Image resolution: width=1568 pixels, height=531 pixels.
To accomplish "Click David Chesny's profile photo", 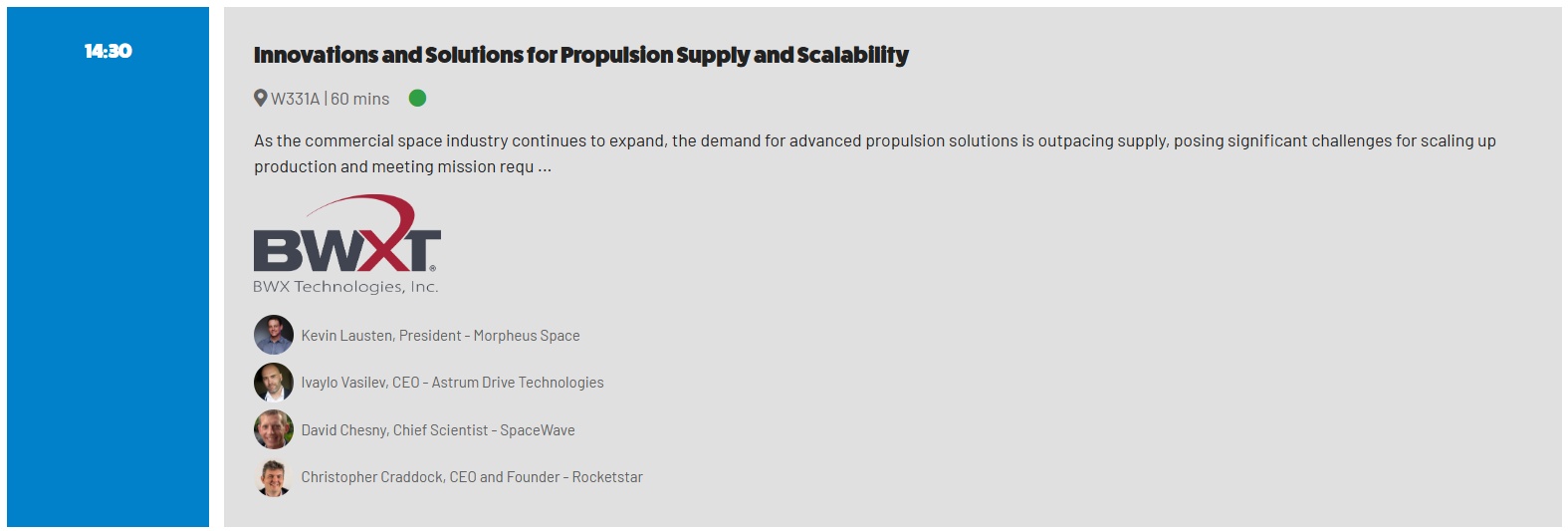I will 274,429.
